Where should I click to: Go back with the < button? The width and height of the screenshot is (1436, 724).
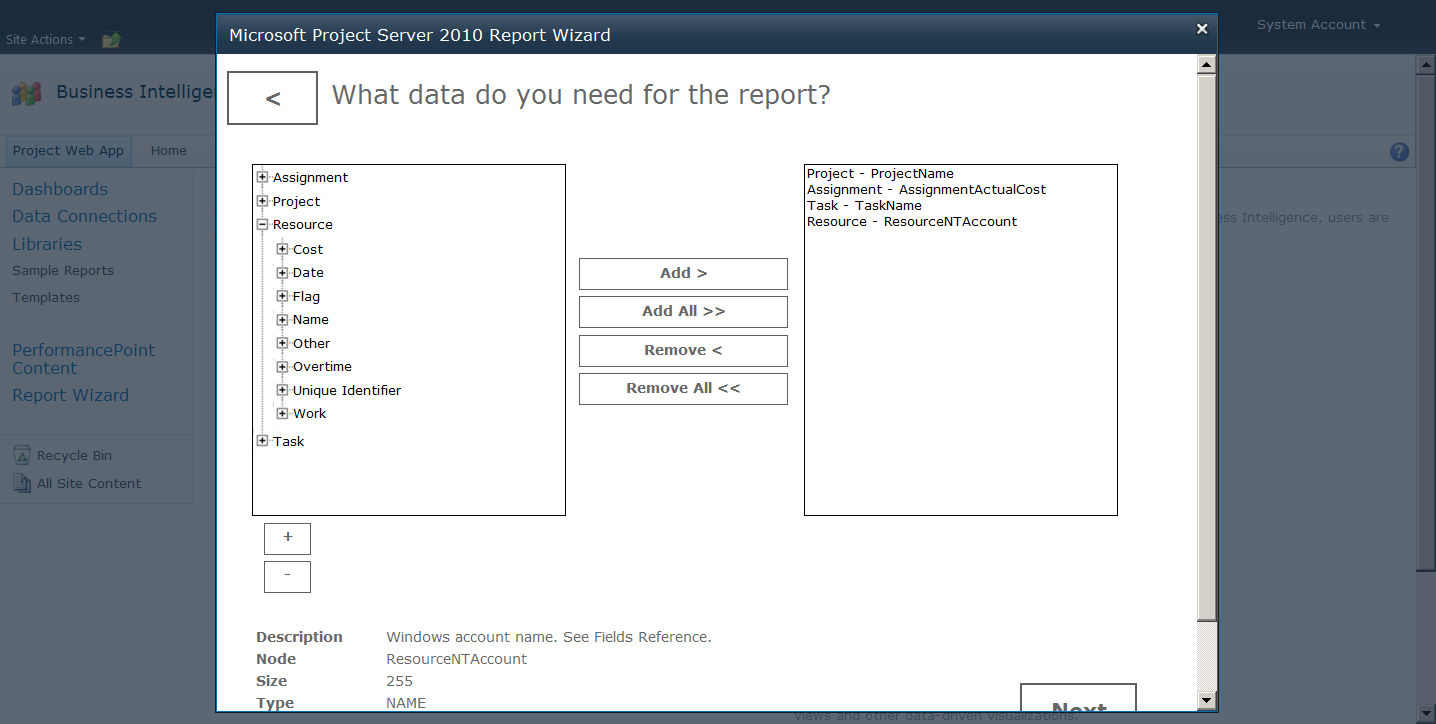tap(272, 98)
